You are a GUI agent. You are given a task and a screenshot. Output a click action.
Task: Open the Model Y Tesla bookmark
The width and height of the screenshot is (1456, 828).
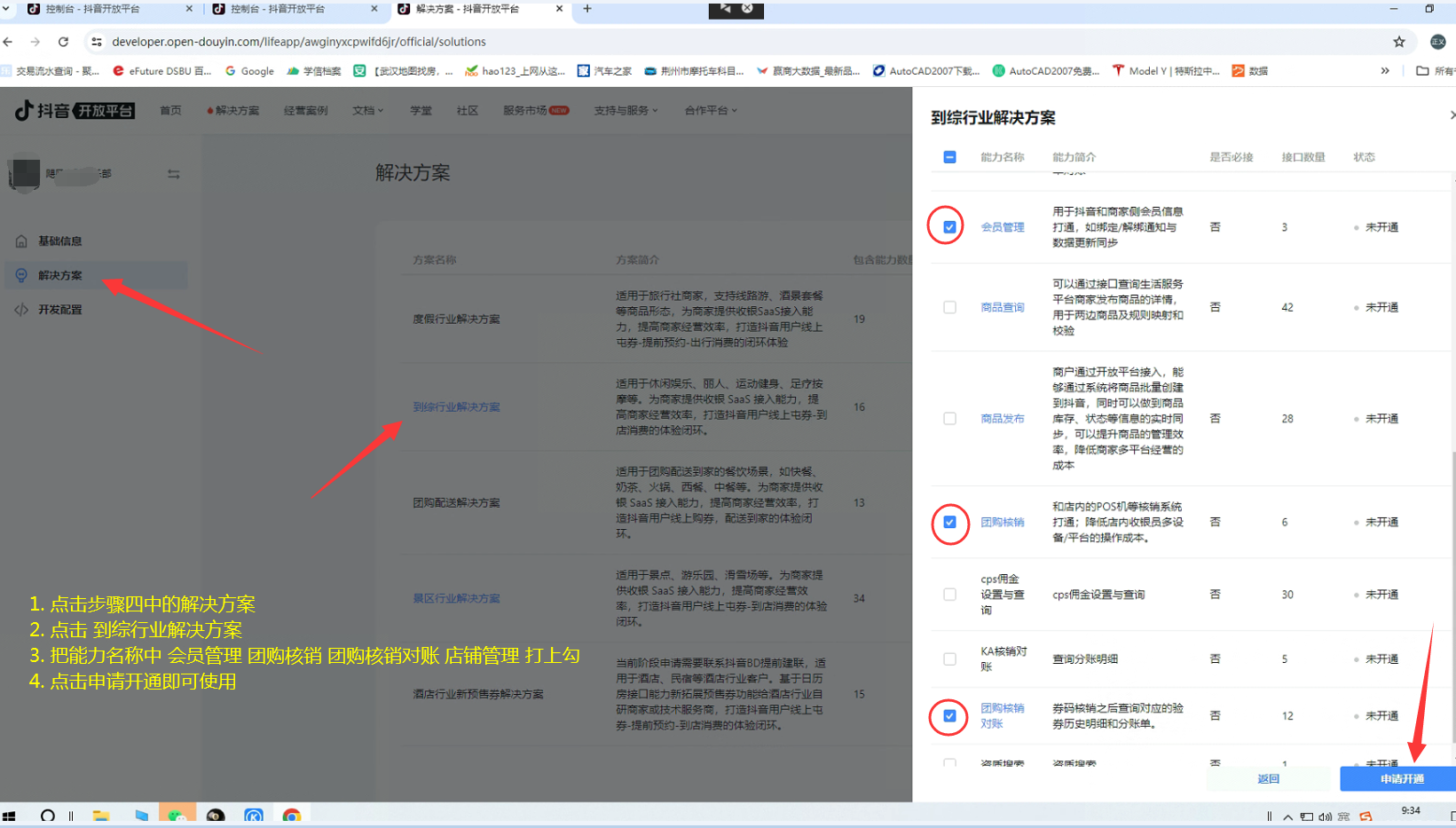[1166, 71]
